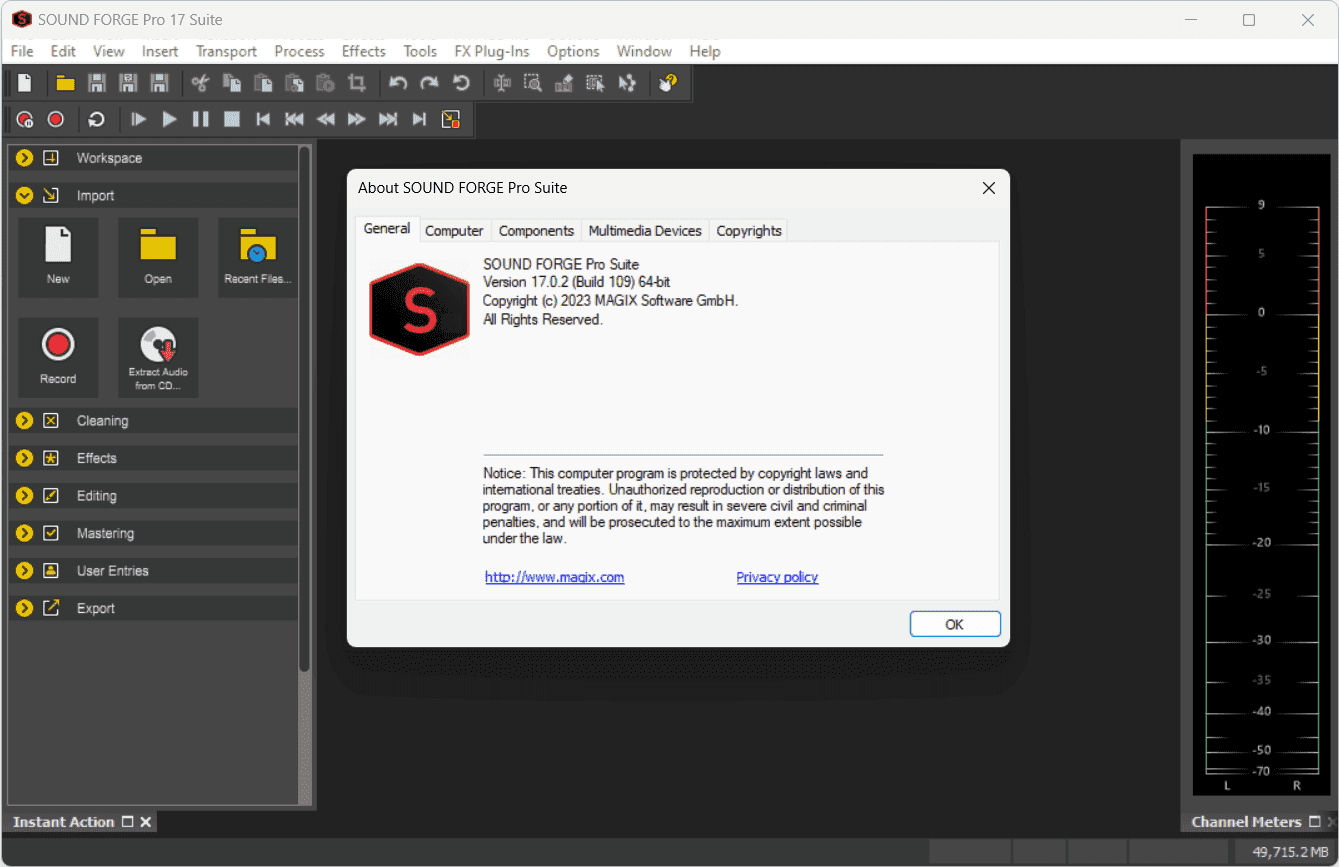The width and height of the screenshot is (1339, 867).
Task: Switch to the Components tab
Action: click(536, 231)
